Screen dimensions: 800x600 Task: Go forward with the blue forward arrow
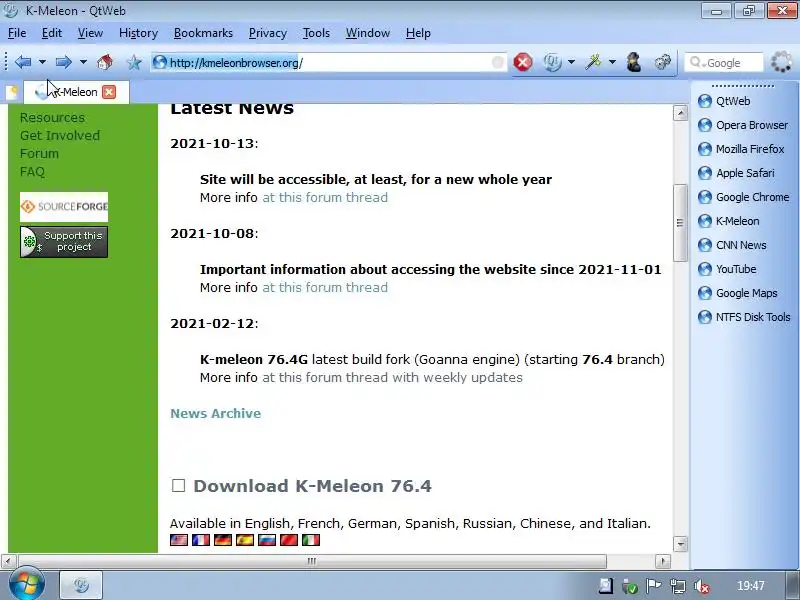tap(63, 62)
